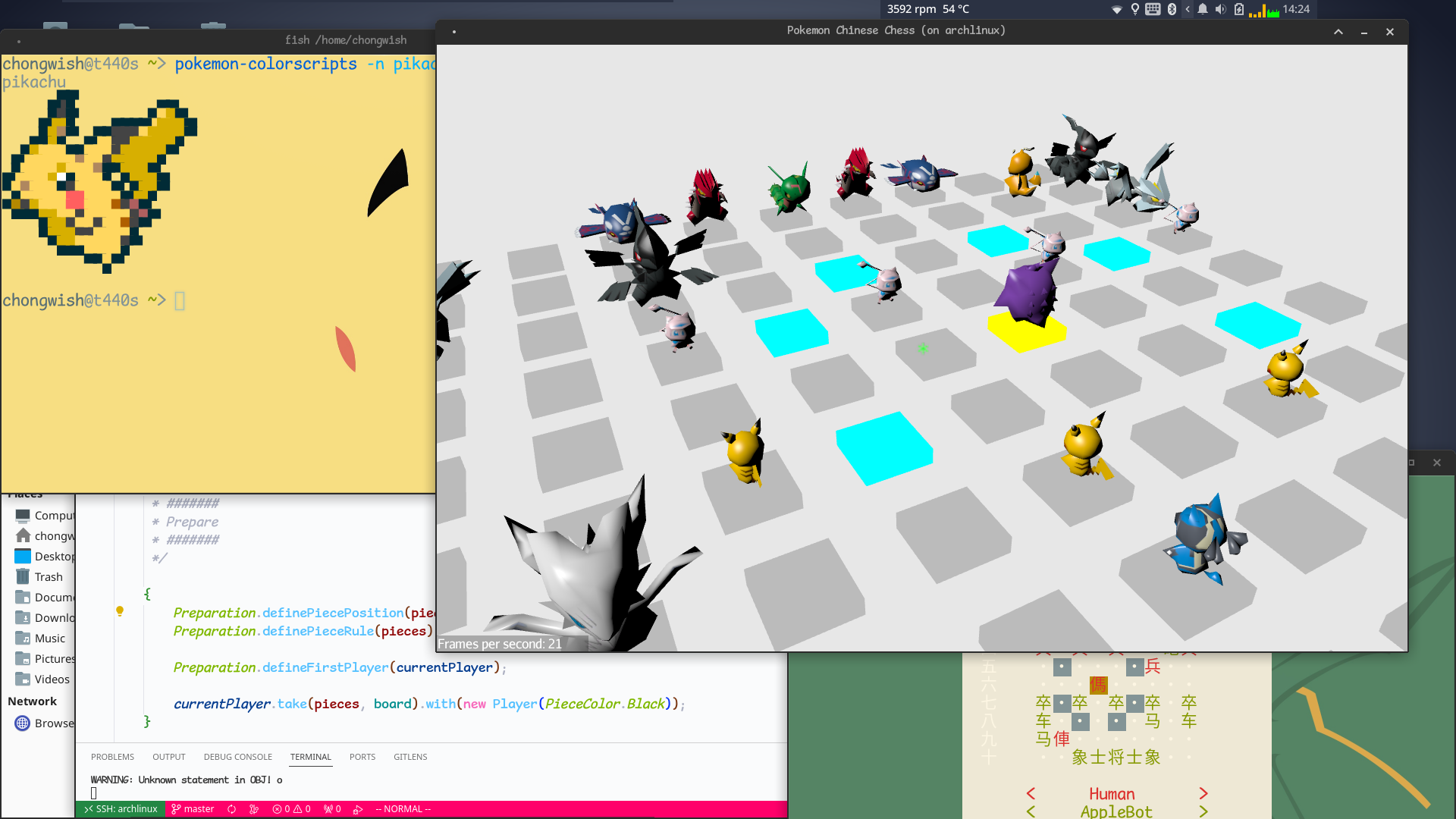The width and height of the screenshot is (1456, 819).
Task: Open the Bluetooth tray icon
Action: tap(1172, 9)
